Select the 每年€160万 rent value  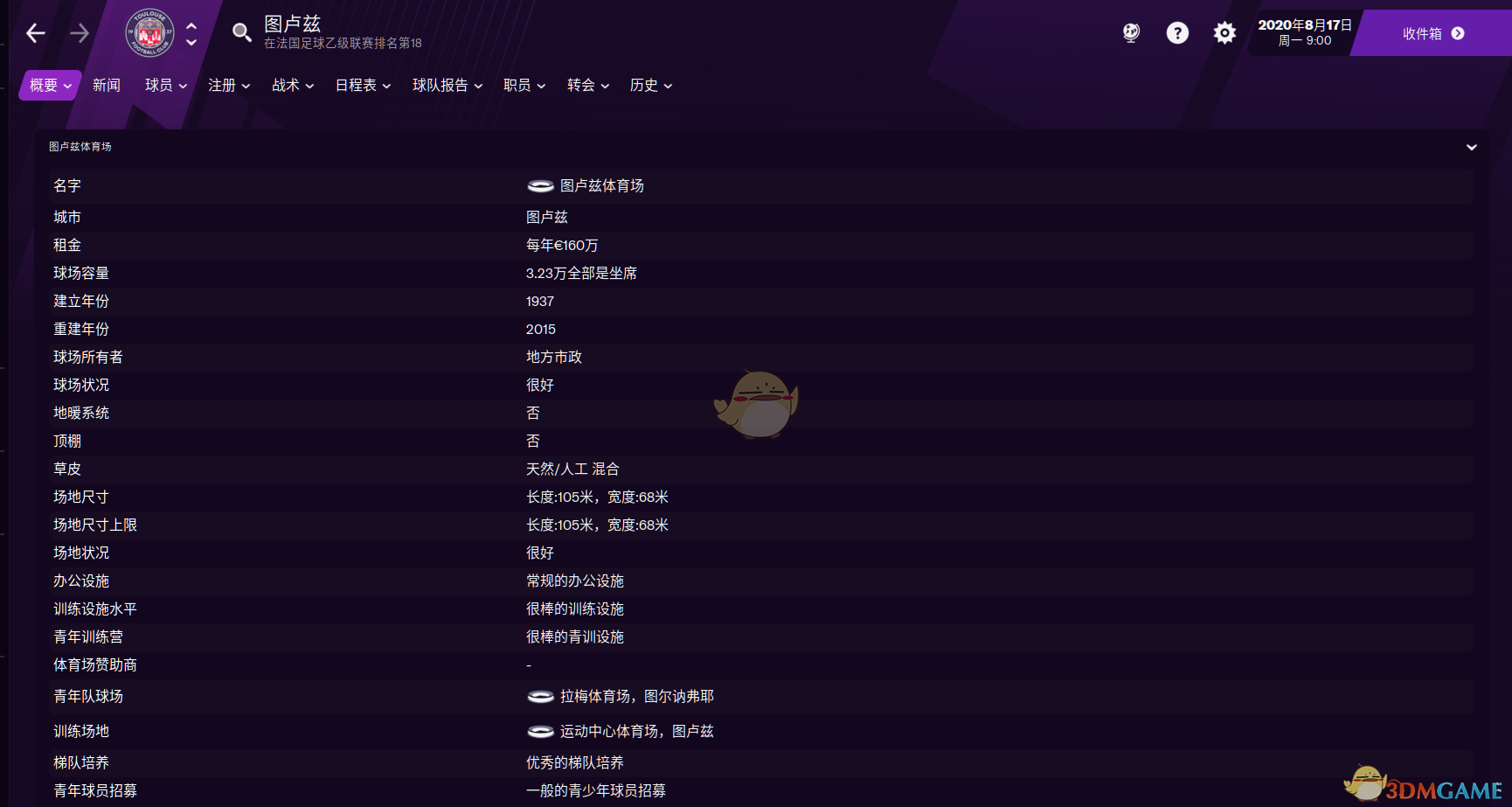pyautogui.click(x=562, y=245)
